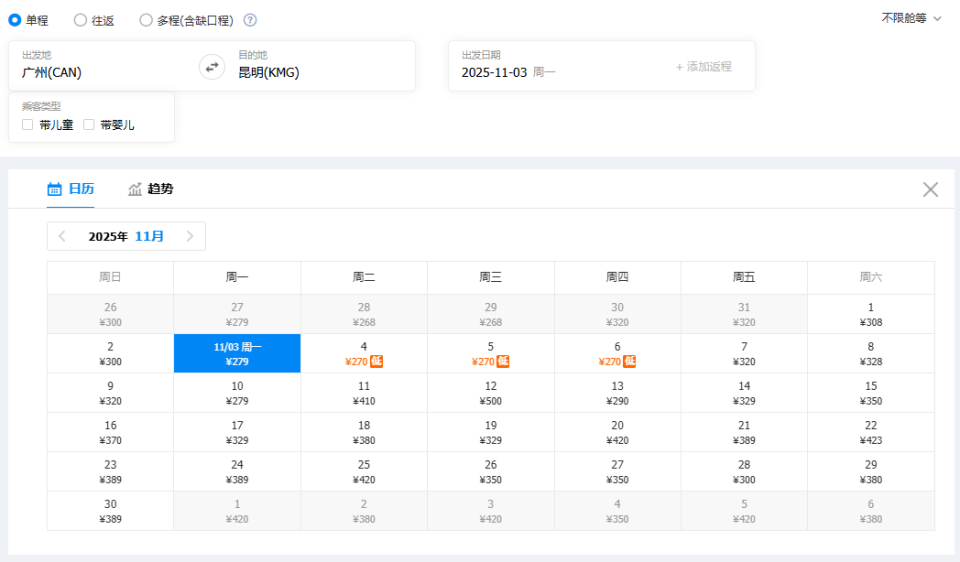Select November 25 priced ¥420
960x562 pixels.
pos(364,472)
